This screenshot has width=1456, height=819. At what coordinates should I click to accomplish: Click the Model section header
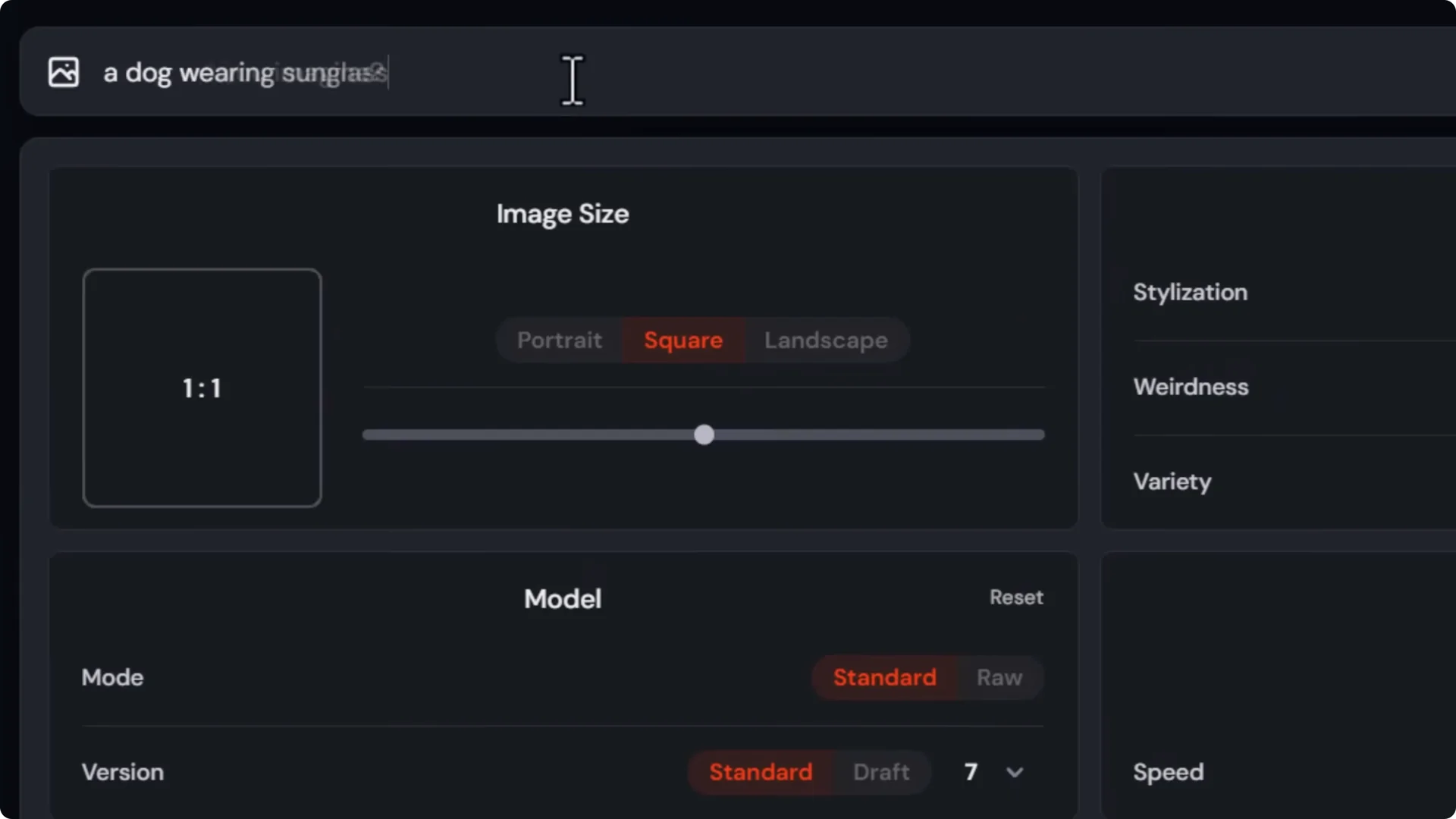(x=561, y=598)
